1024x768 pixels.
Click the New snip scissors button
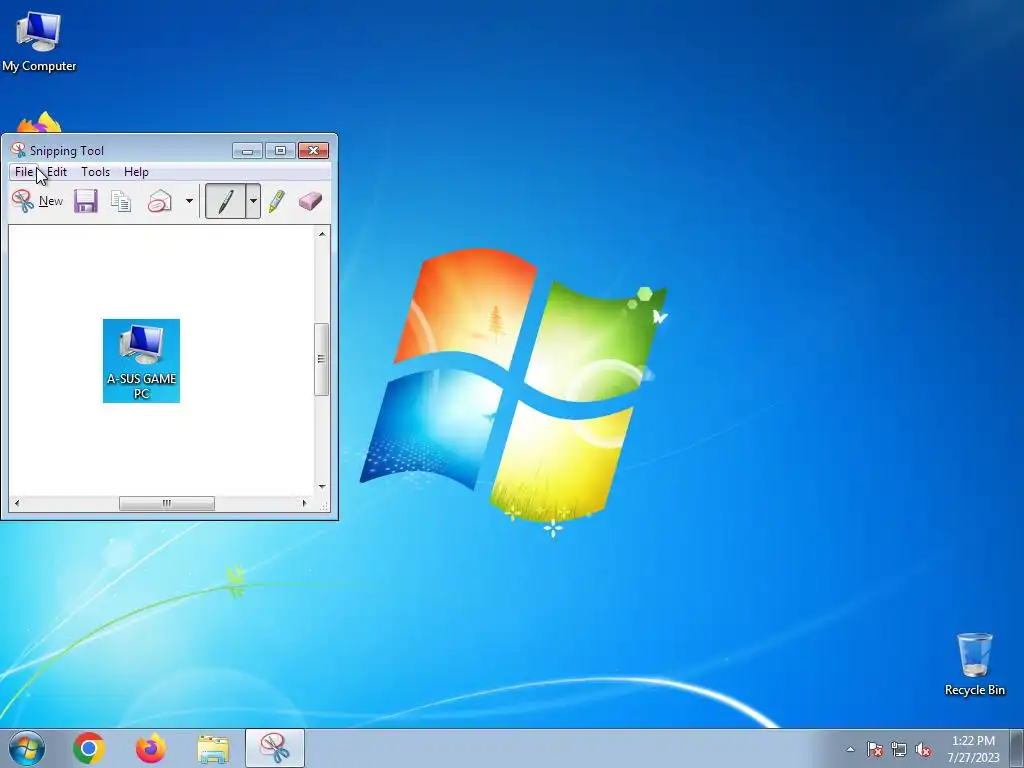[37, 201]
